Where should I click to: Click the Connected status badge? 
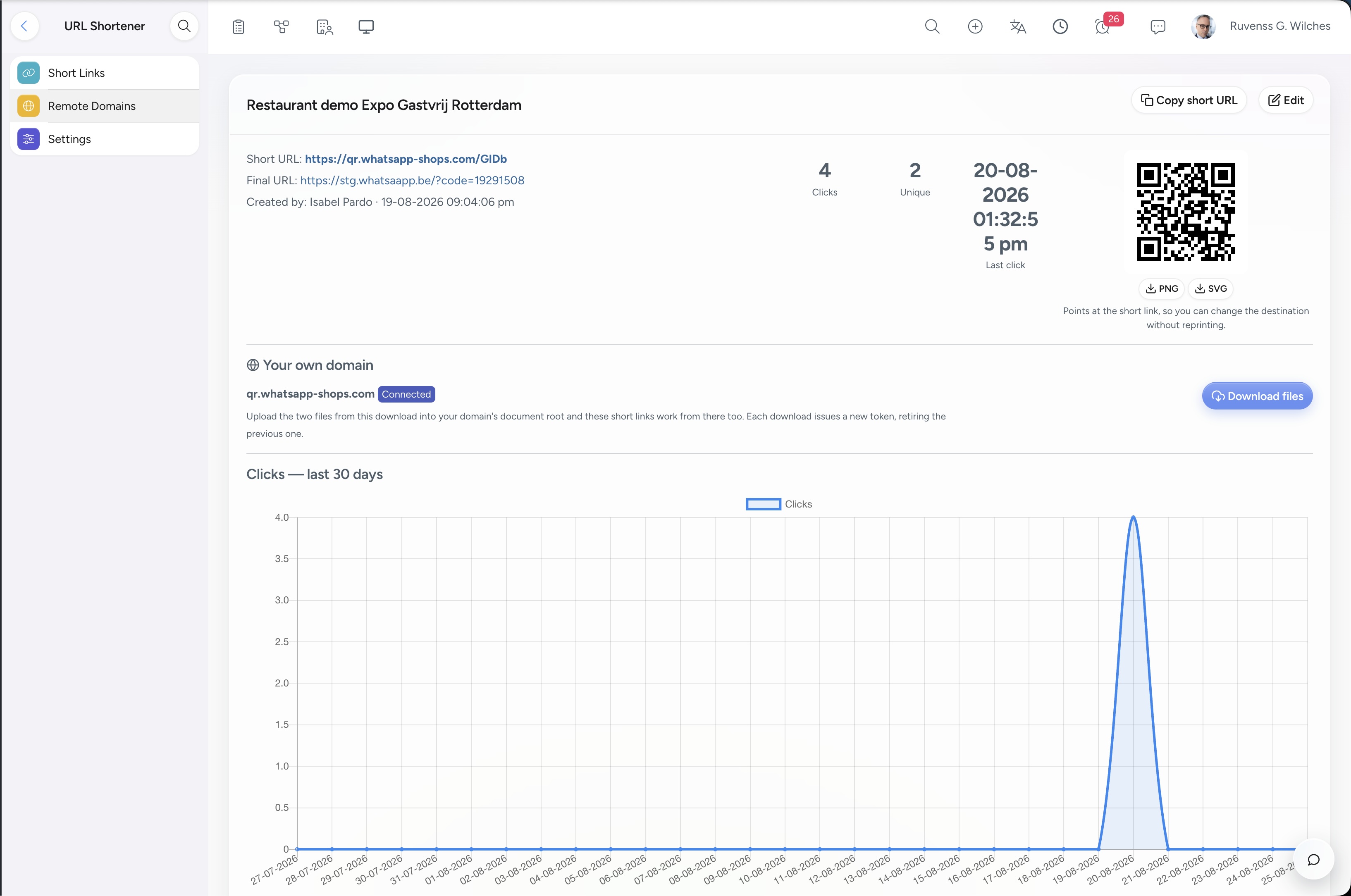click(406, 394)
